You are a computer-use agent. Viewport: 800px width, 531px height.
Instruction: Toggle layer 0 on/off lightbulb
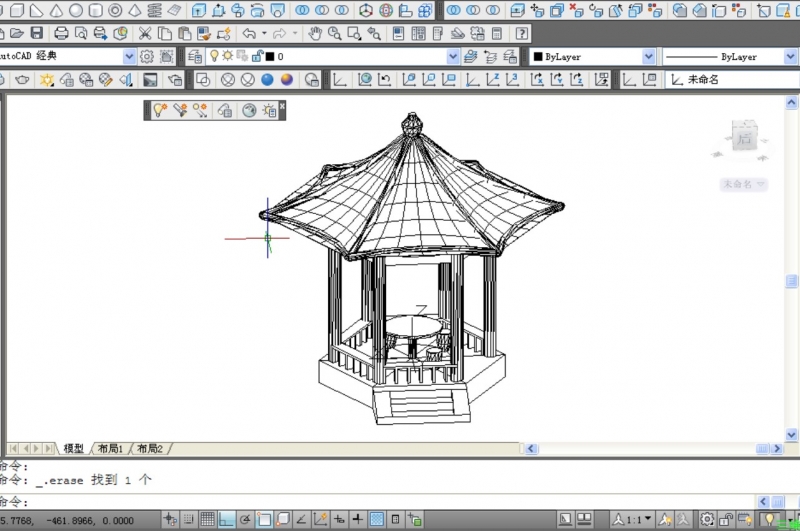[214, 56]
